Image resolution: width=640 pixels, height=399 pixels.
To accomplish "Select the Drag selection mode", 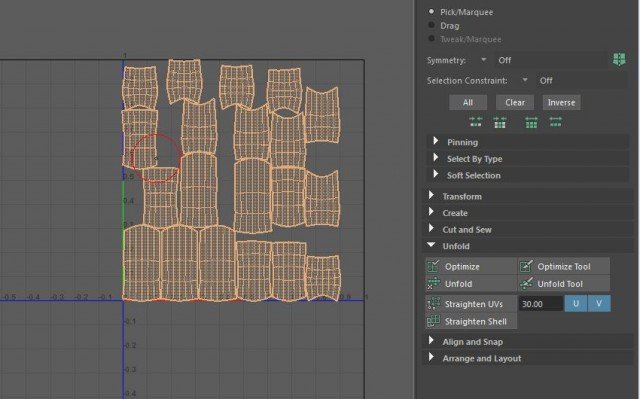I will [431, 25].
